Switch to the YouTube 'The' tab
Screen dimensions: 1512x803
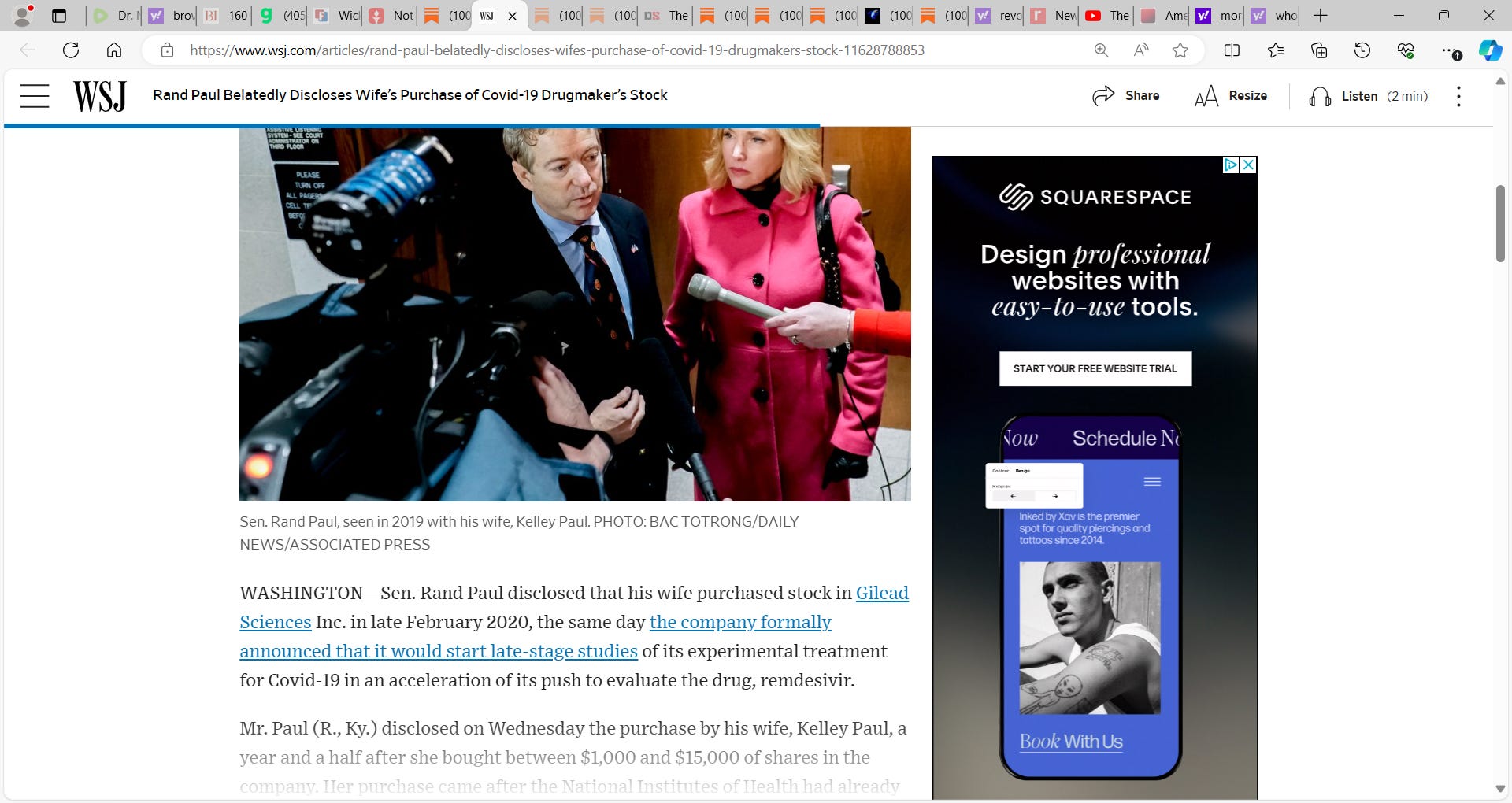tap(1107, 15)
